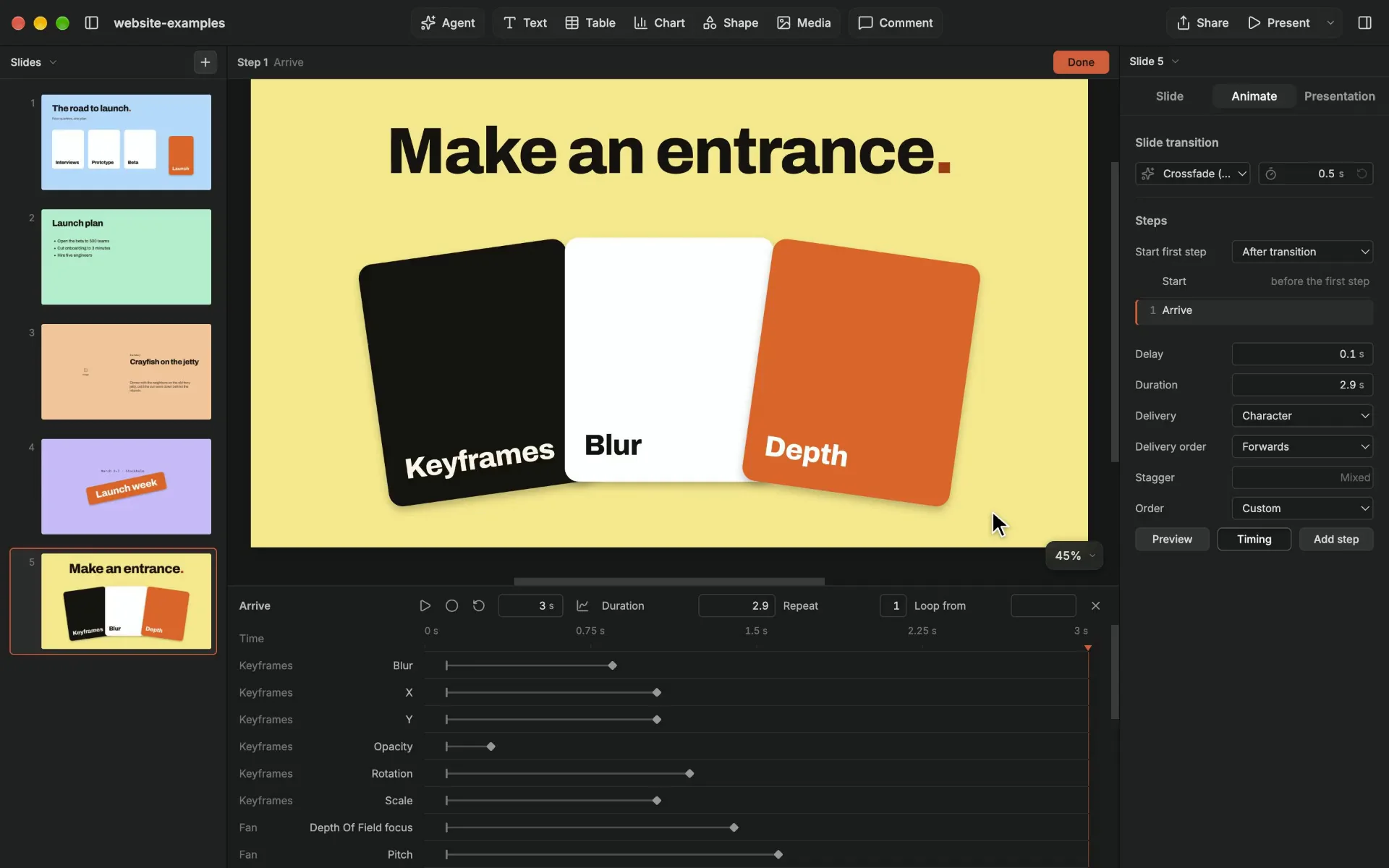This screenshot has height=868, width=1389.
Task: Open the Delivery Character dropdown
Action: pyautogui.click(x=1302, y=416)
